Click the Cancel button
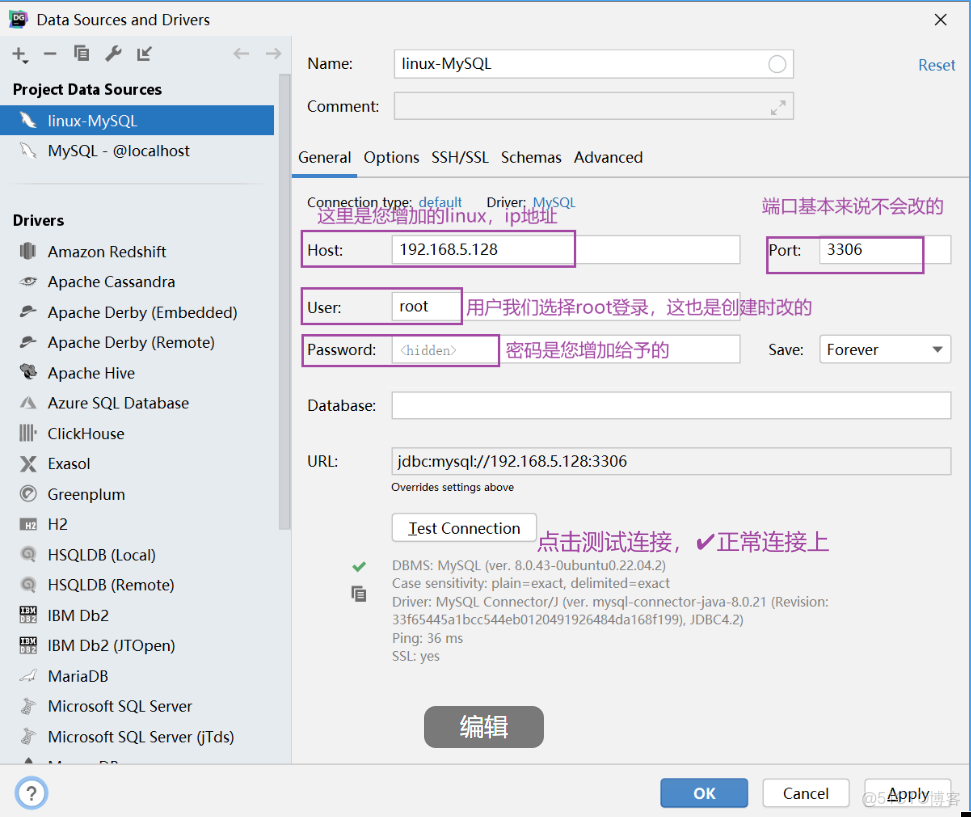Viewport: 971px width, 817px height. (806, 793)
